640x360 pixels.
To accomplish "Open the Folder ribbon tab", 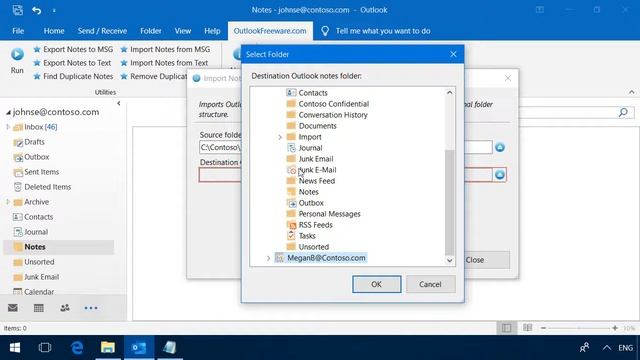I will [151, 31].
